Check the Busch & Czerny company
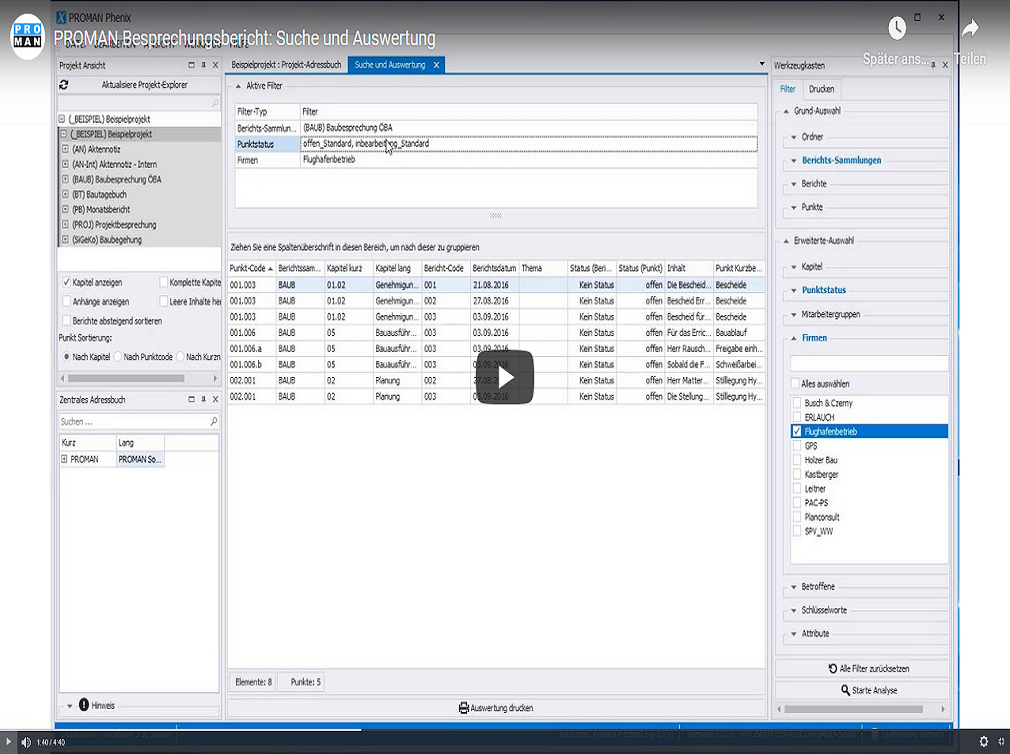 point(797,403)
